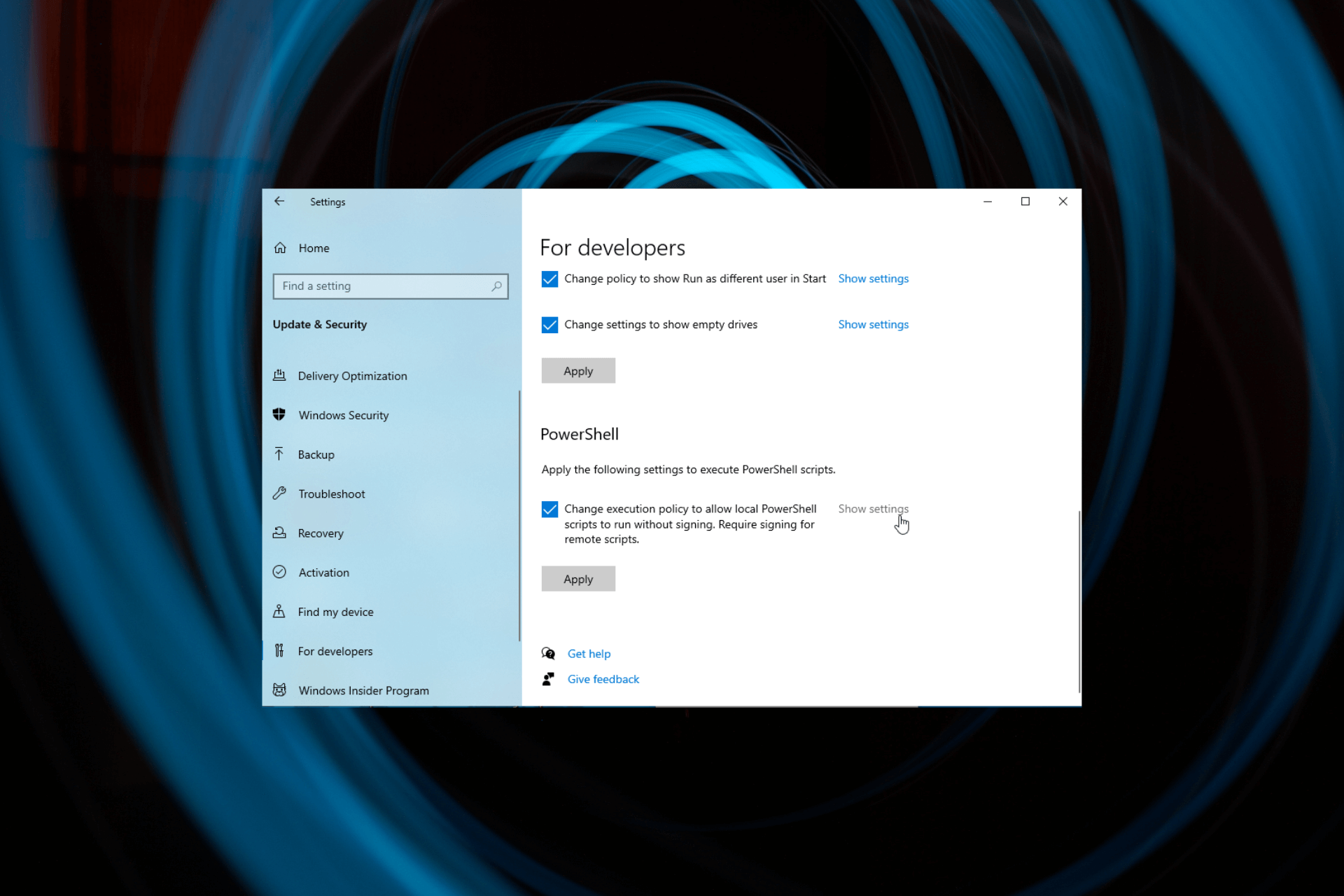Toggle Change settings to show empty drives

(x=549, y=324)
